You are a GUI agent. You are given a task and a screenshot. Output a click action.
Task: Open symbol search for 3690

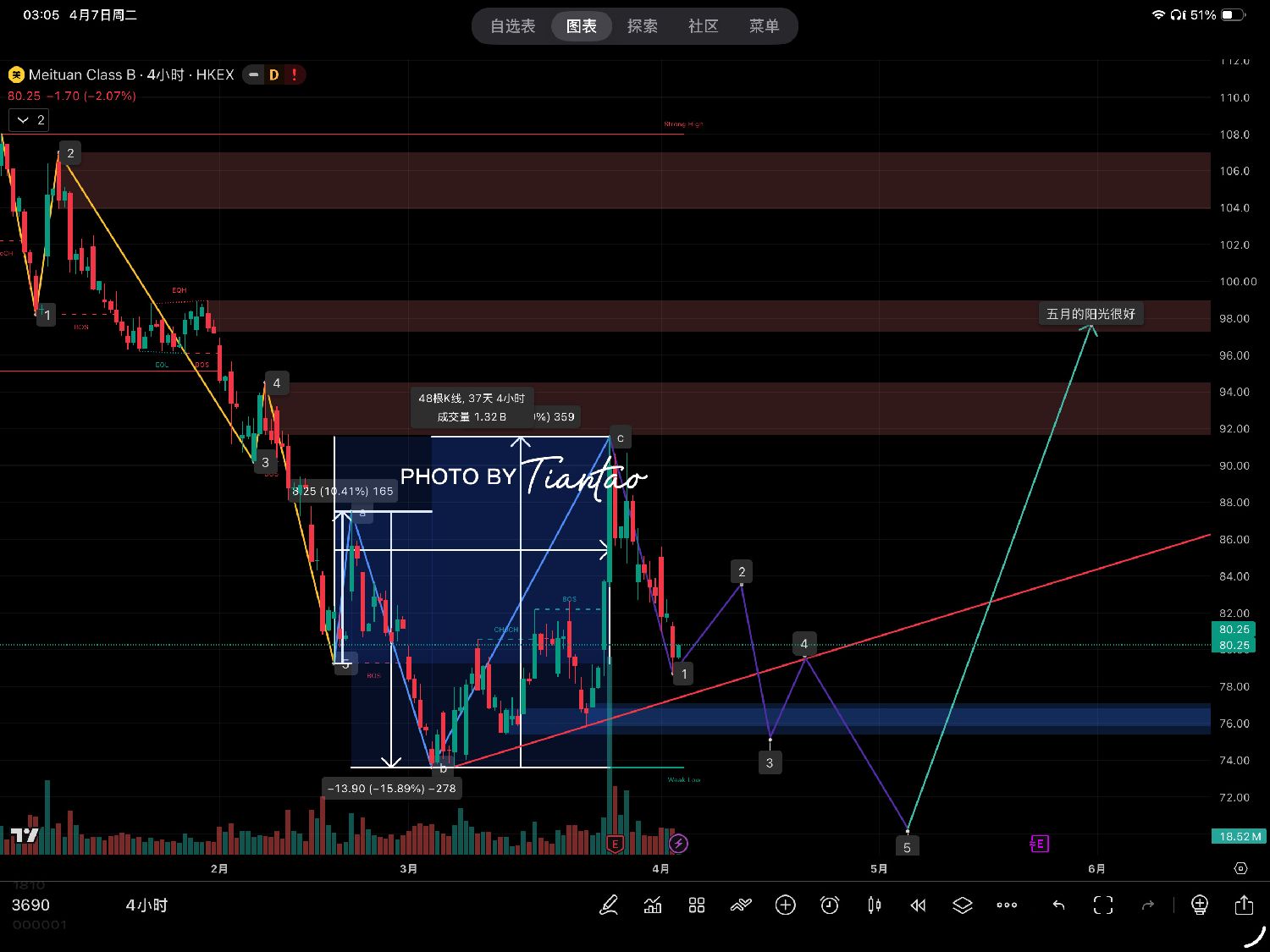tap(30, 905)
